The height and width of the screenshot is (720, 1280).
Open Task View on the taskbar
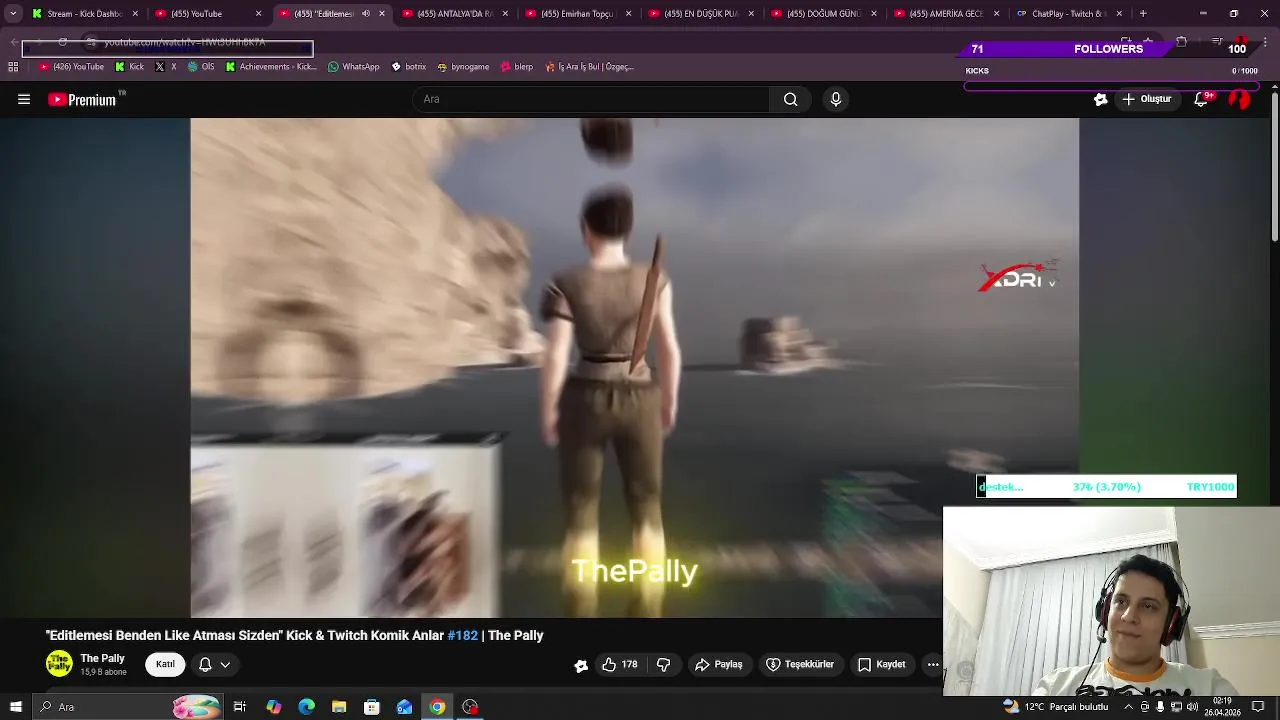click(240, 707)
